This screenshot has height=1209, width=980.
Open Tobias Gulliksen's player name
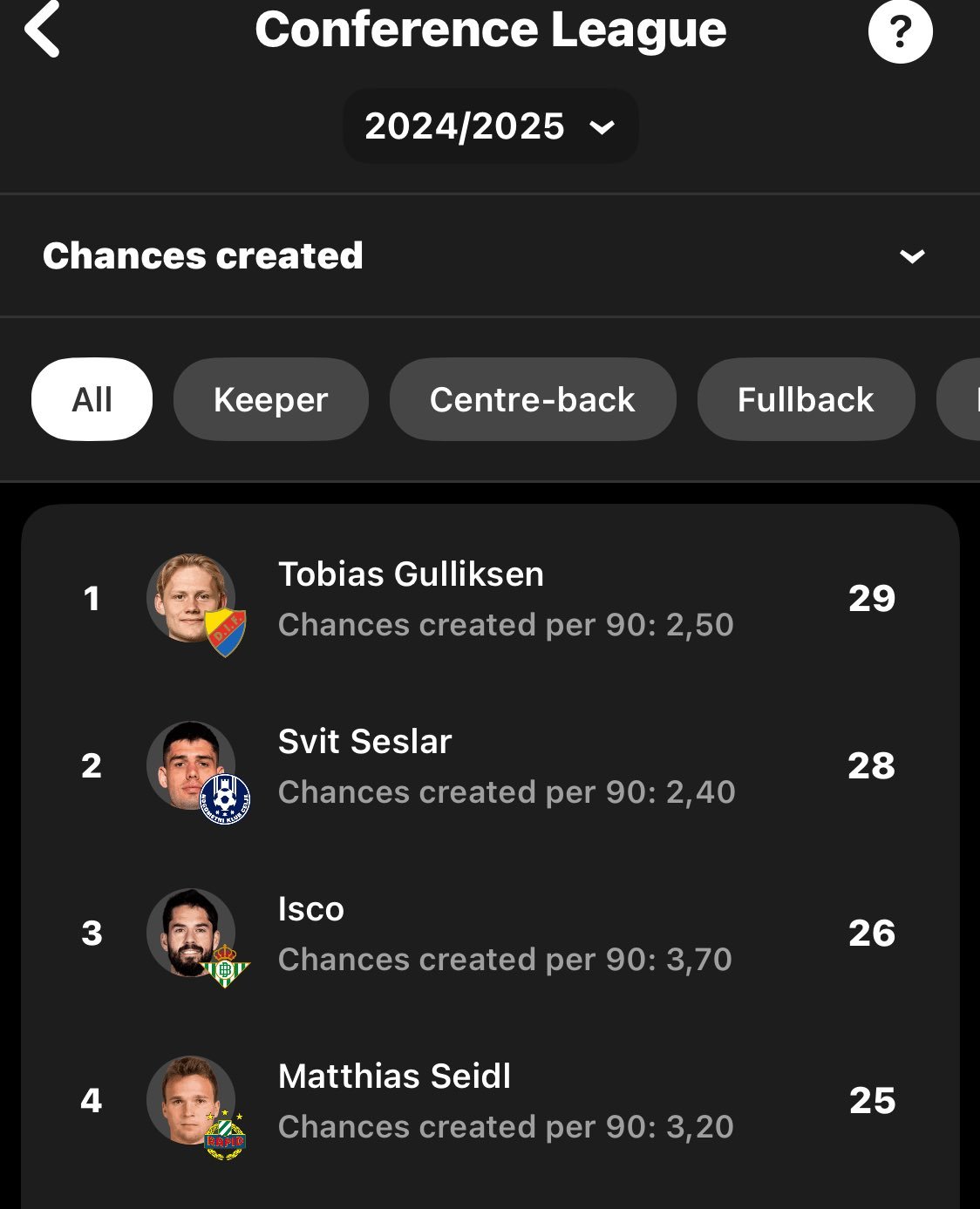pyautogui.click(x=411, y=574)
